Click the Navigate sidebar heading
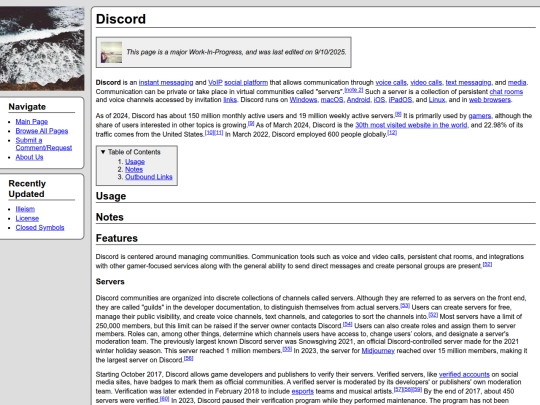 [x=27, y=107]
